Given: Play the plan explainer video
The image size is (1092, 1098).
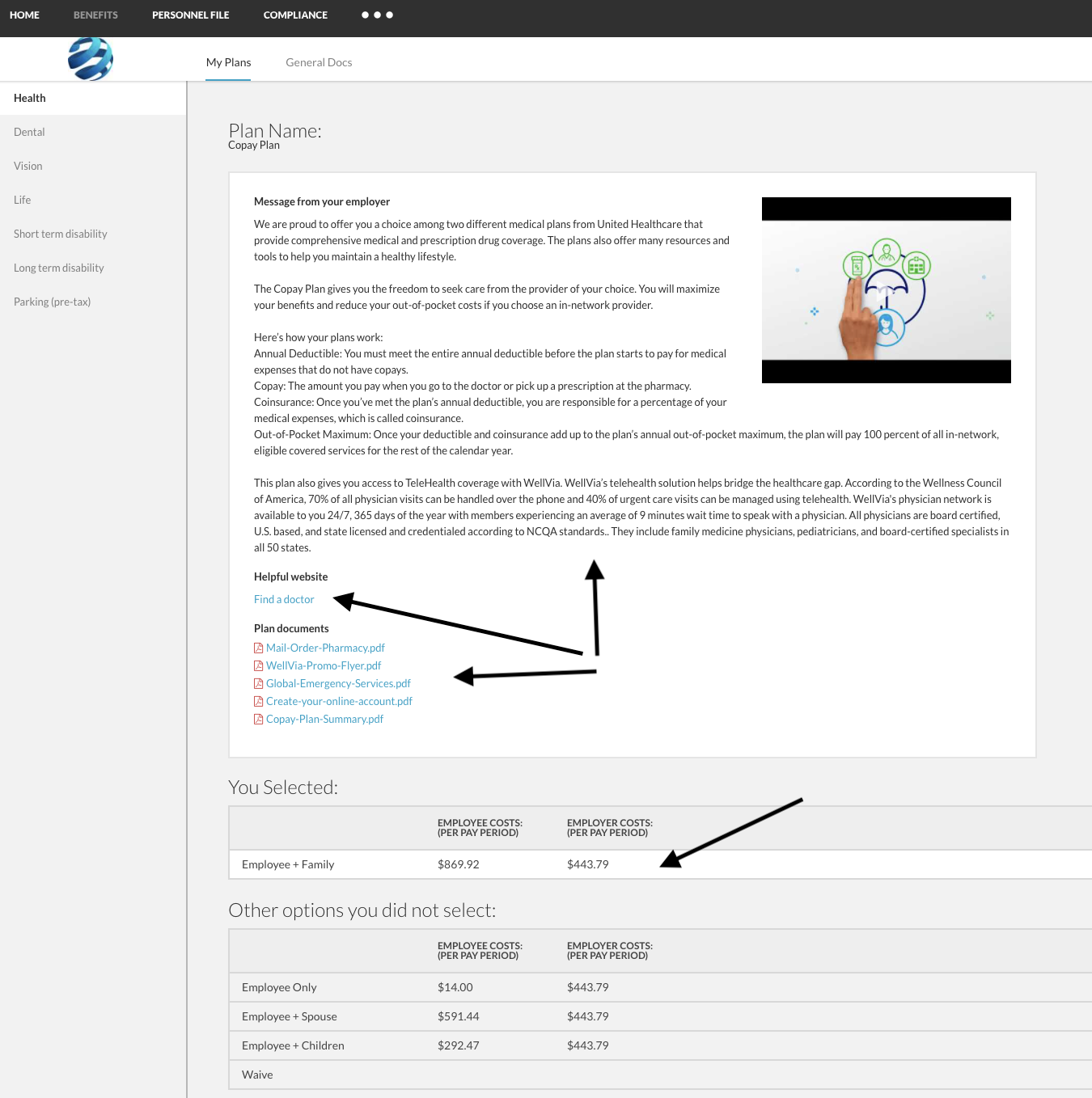Looking at the screenshot, I should (x=887, y=290).
